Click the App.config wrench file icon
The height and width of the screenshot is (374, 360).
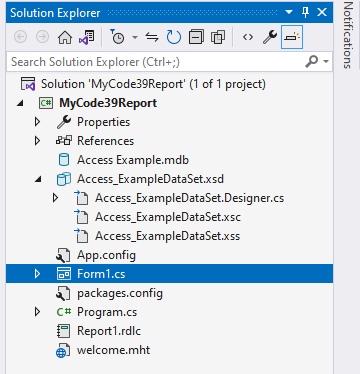point(63,255)
